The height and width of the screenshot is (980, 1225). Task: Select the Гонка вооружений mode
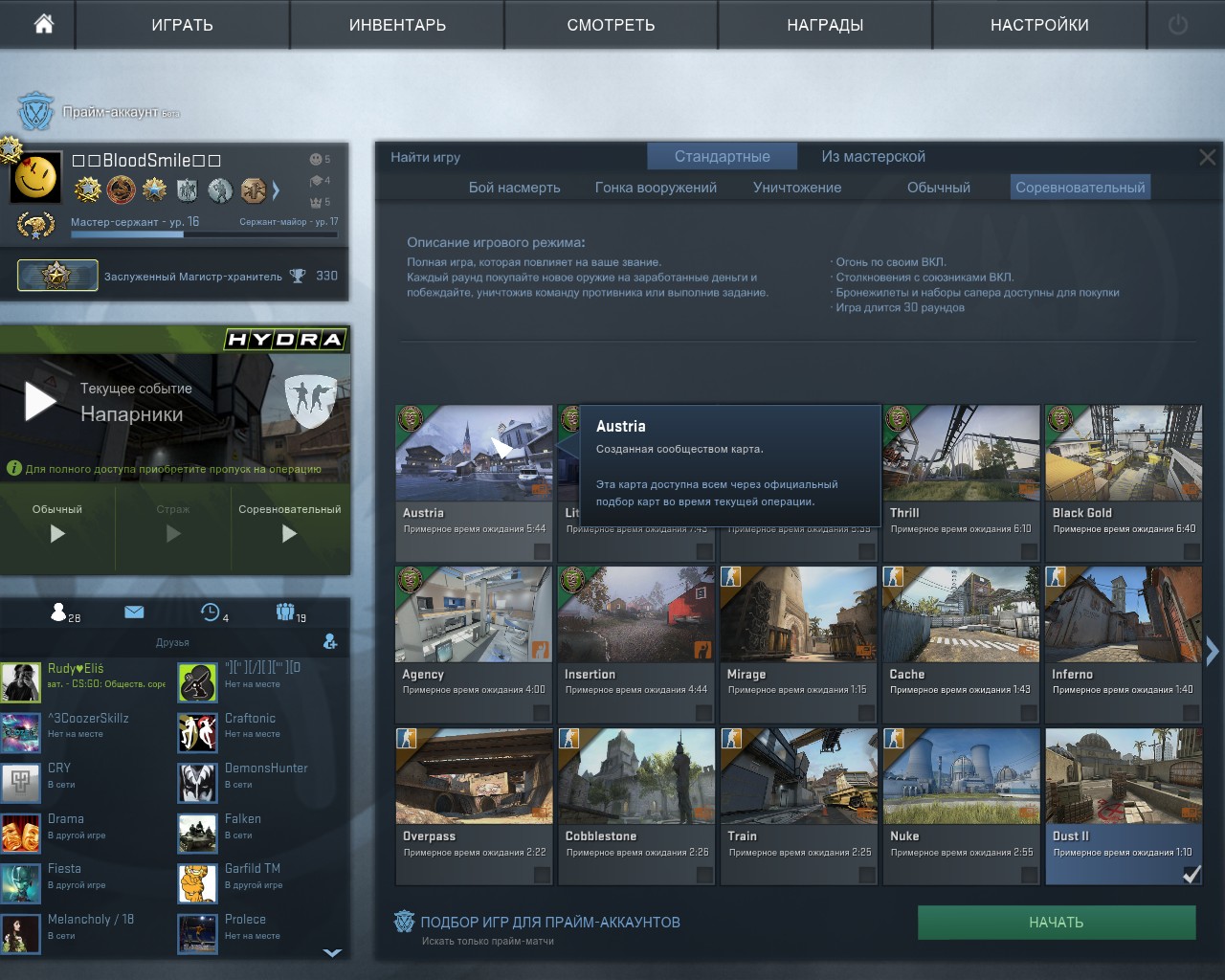656,188
